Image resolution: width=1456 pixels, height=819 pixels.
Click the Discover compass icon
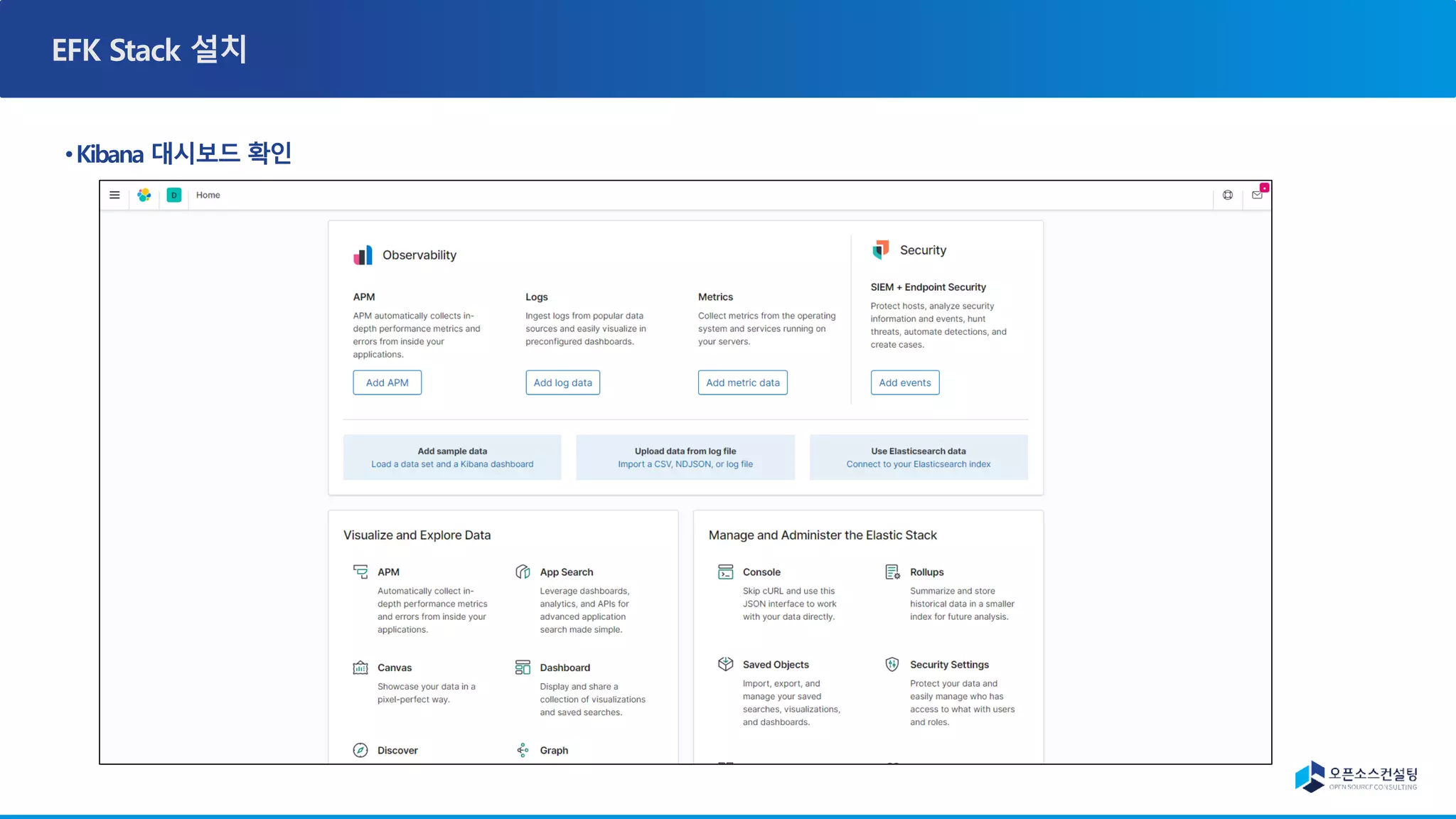pos(360,750)
